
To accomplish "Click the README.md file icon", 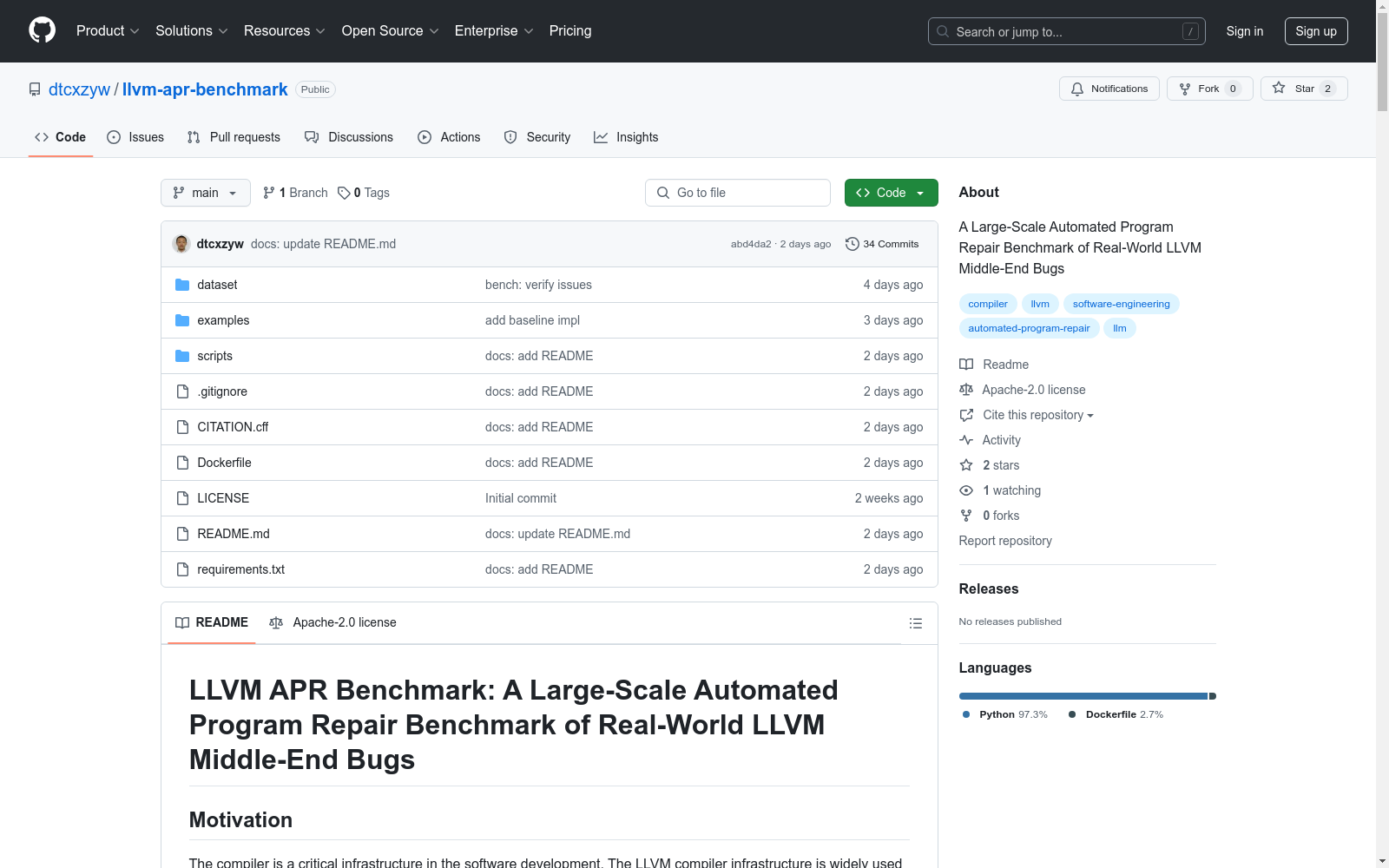I will 182,534.
